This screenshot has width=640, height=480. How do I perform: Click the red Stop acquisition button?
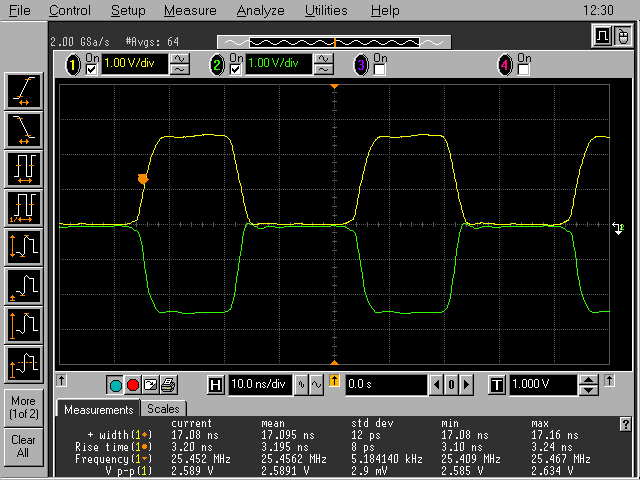(133, 385)
